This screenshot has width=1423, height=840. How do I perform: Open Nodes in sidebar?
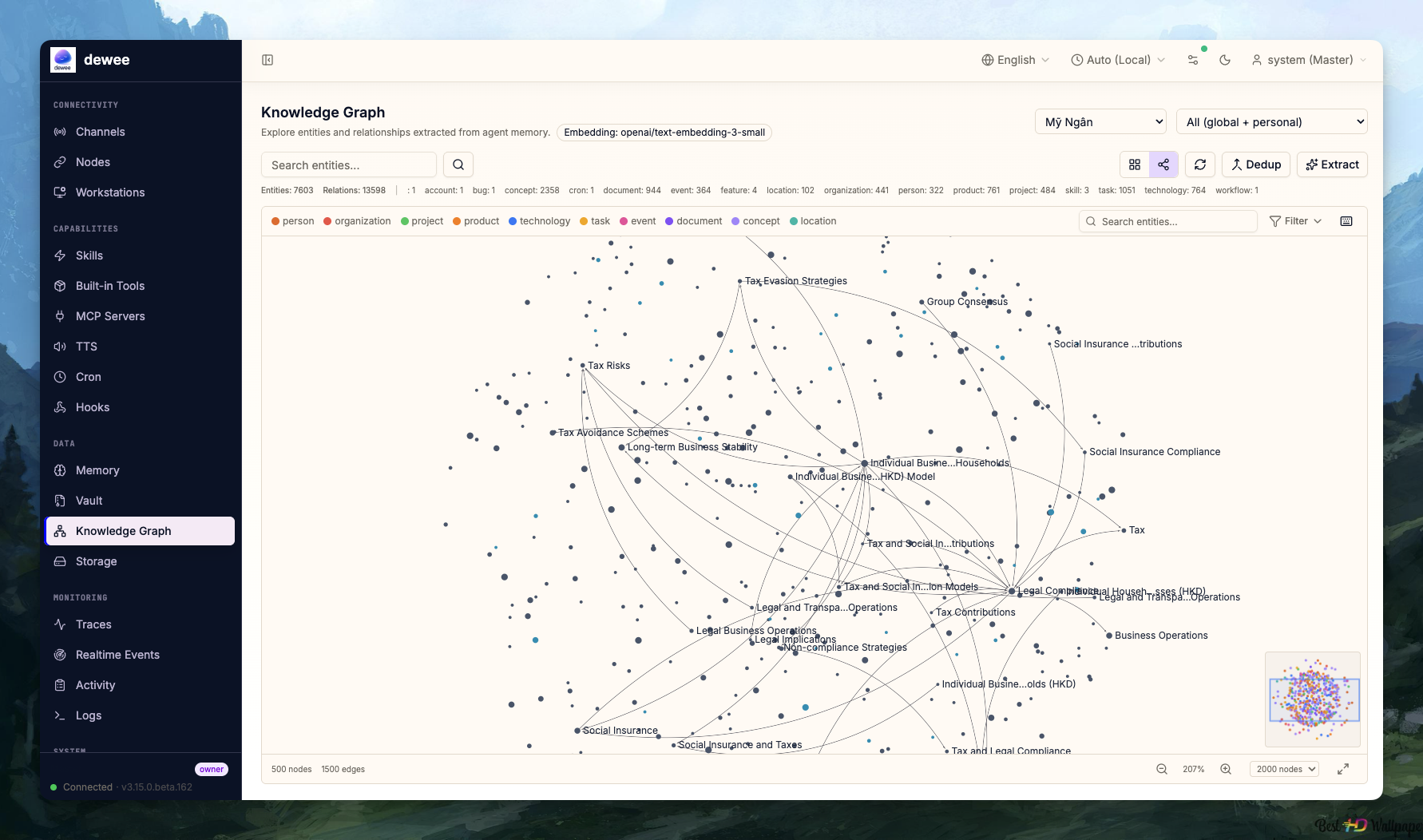[x=141, y=162]
